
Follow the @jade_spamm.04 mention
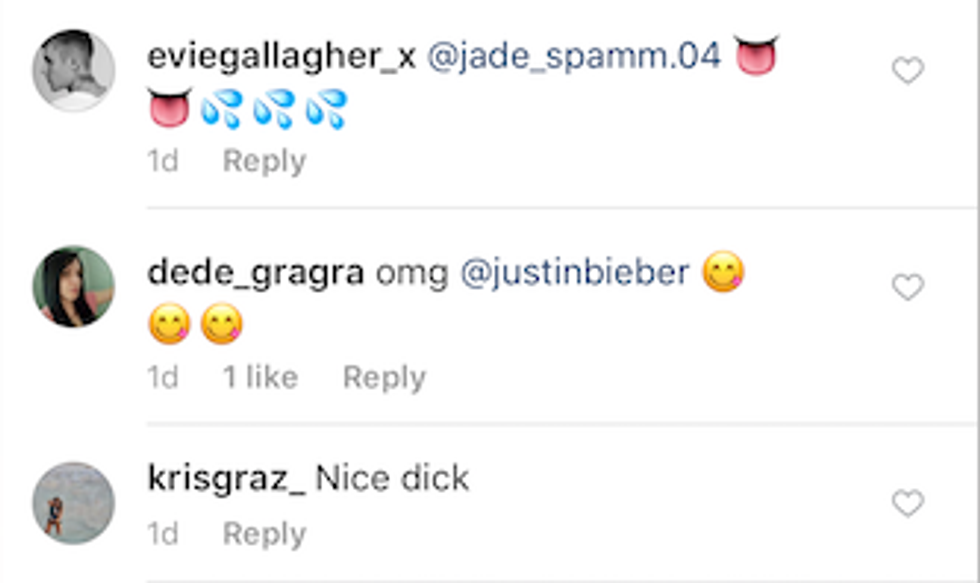(574, 55)
